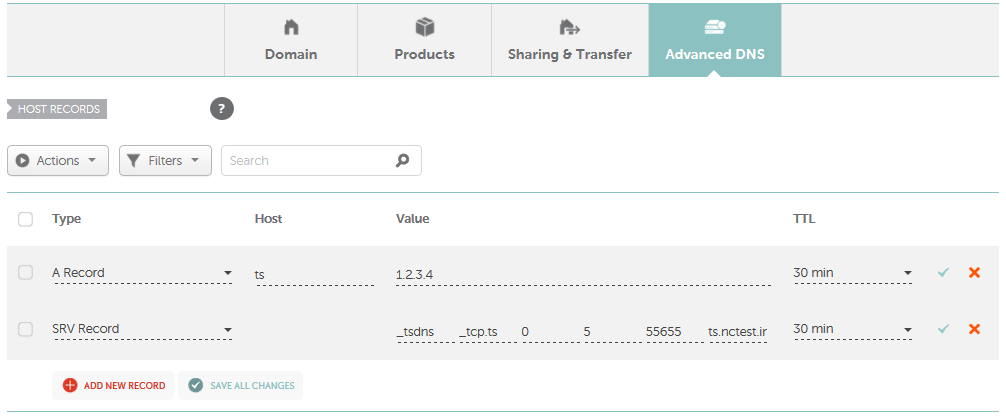Click the magnifier icon in the search box
1006x416 pixels.
[402, 160]
